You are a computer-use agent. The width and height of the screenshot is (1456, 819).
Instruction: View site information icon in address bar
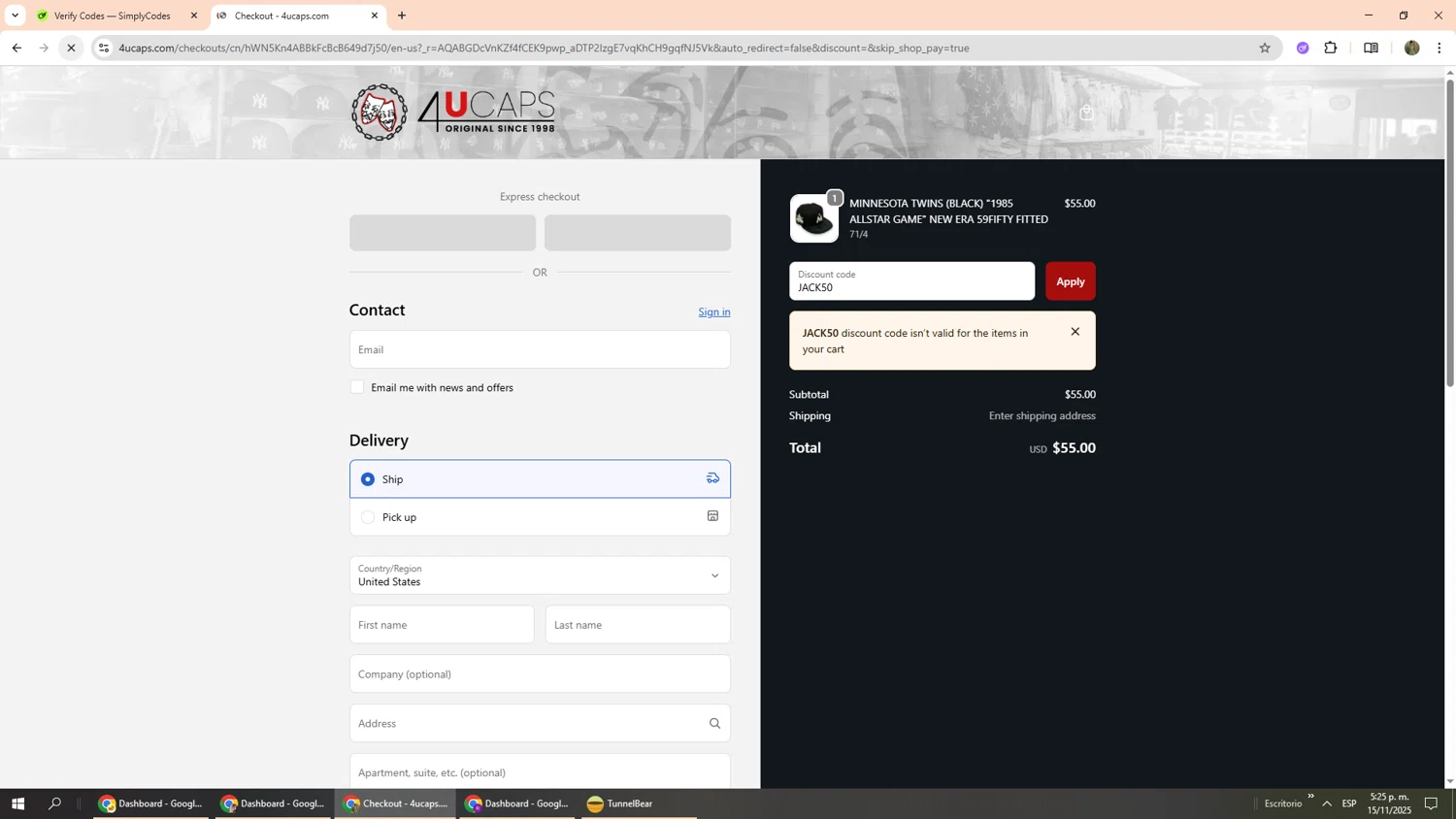pos(104,48)
